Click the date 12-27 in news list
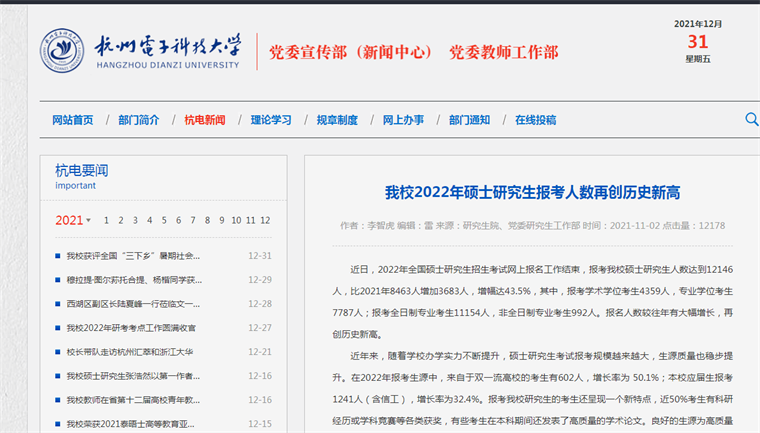Image resolution: width=760 pixels, height=433 pixels. pyautogui.click(x=260, y=328)
